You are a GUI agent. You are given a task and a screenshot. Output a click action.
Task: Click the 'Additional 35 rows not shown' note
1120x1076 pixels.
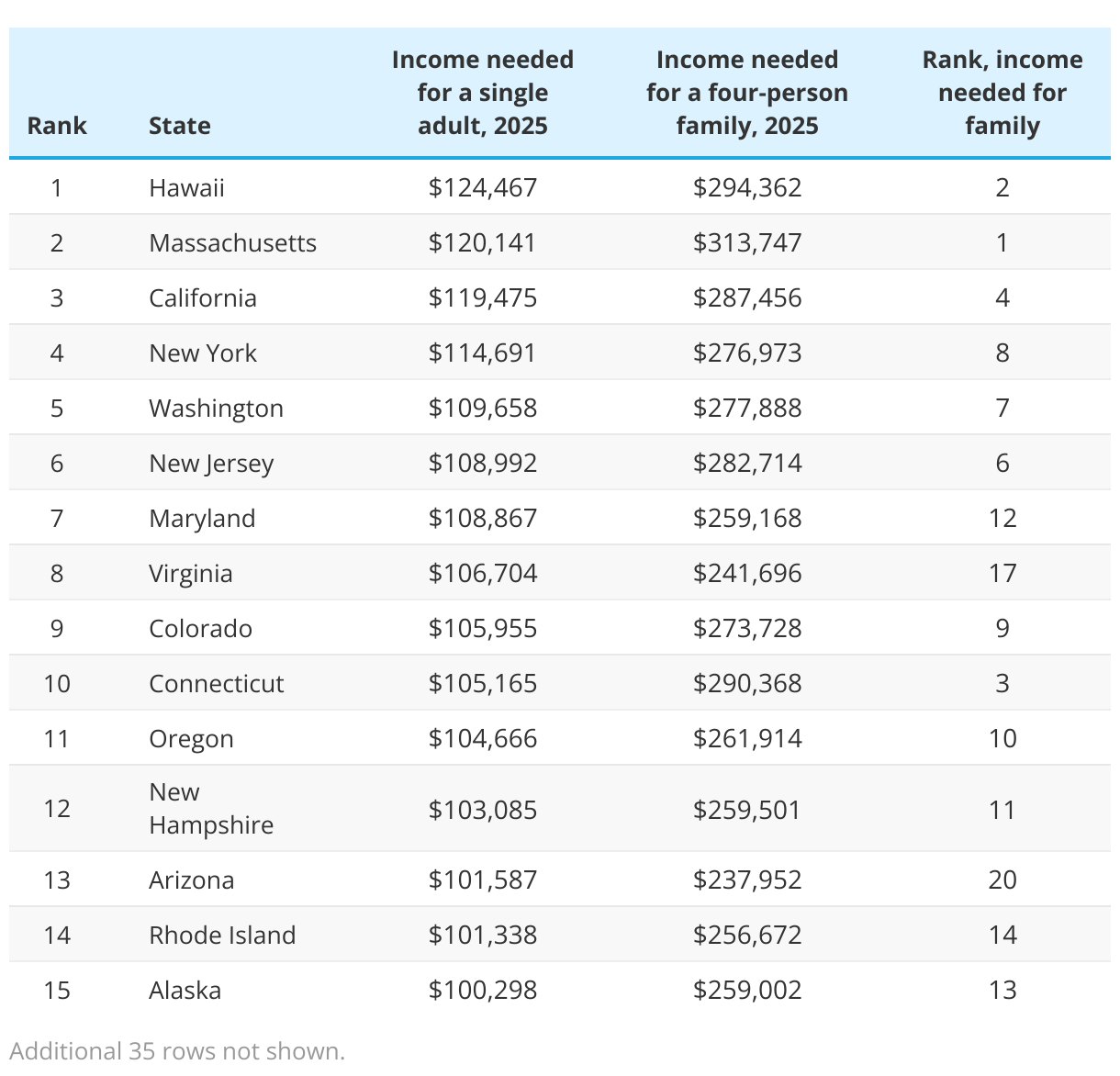(x=177, y=1051)
